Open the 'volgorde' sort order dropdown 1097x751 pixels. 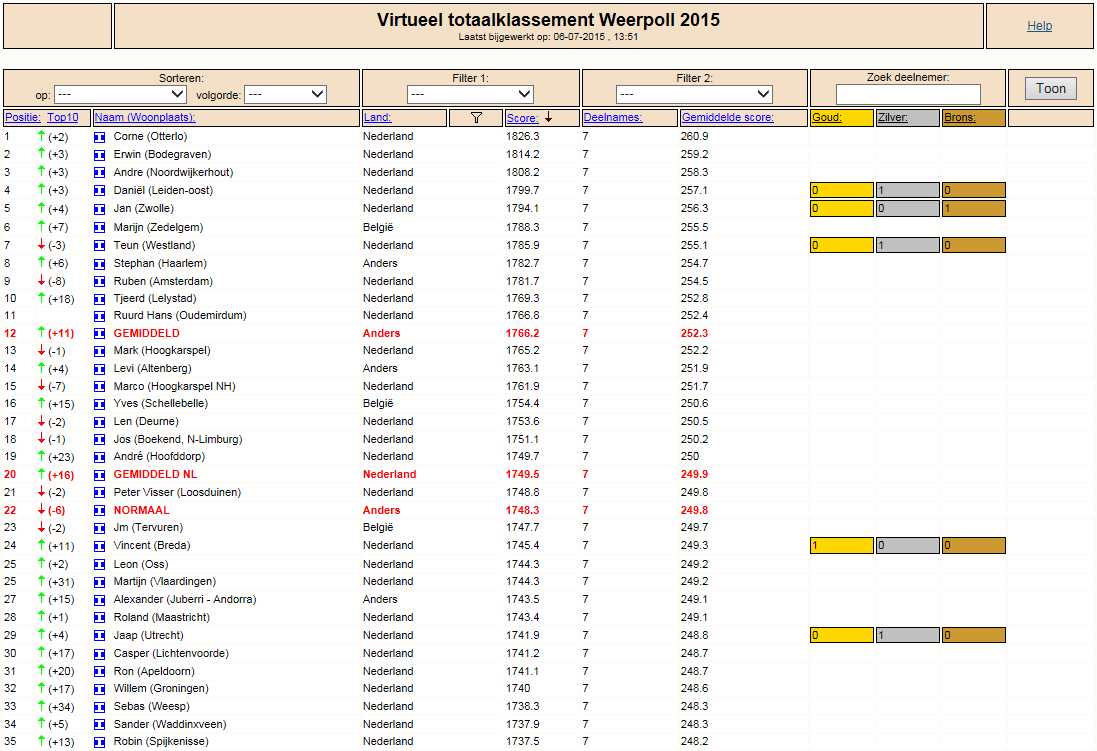(285, 94)
